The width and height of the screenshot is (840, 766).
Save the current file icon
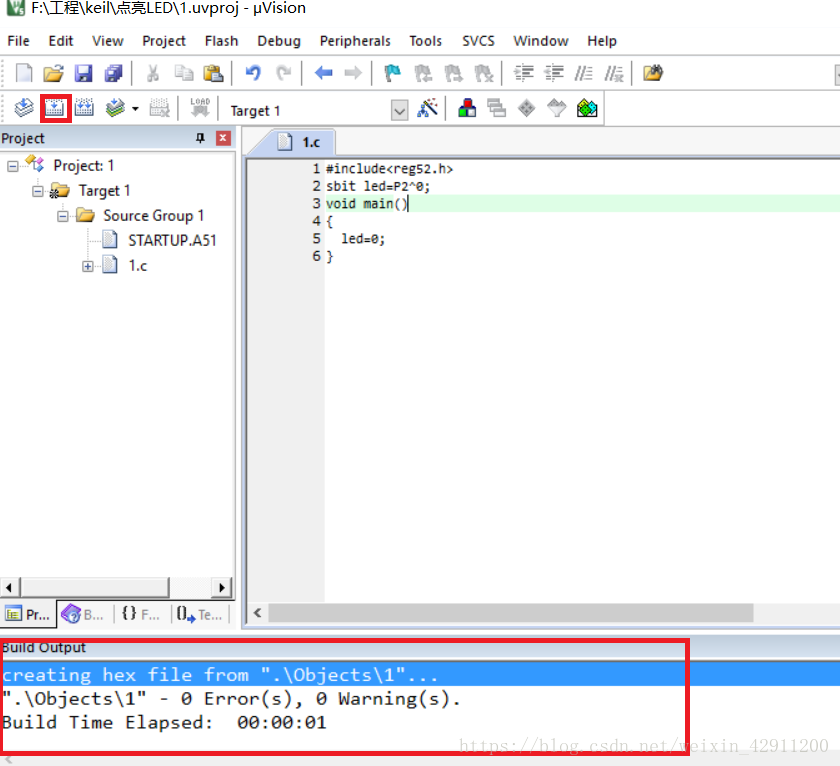click(83, 73)
